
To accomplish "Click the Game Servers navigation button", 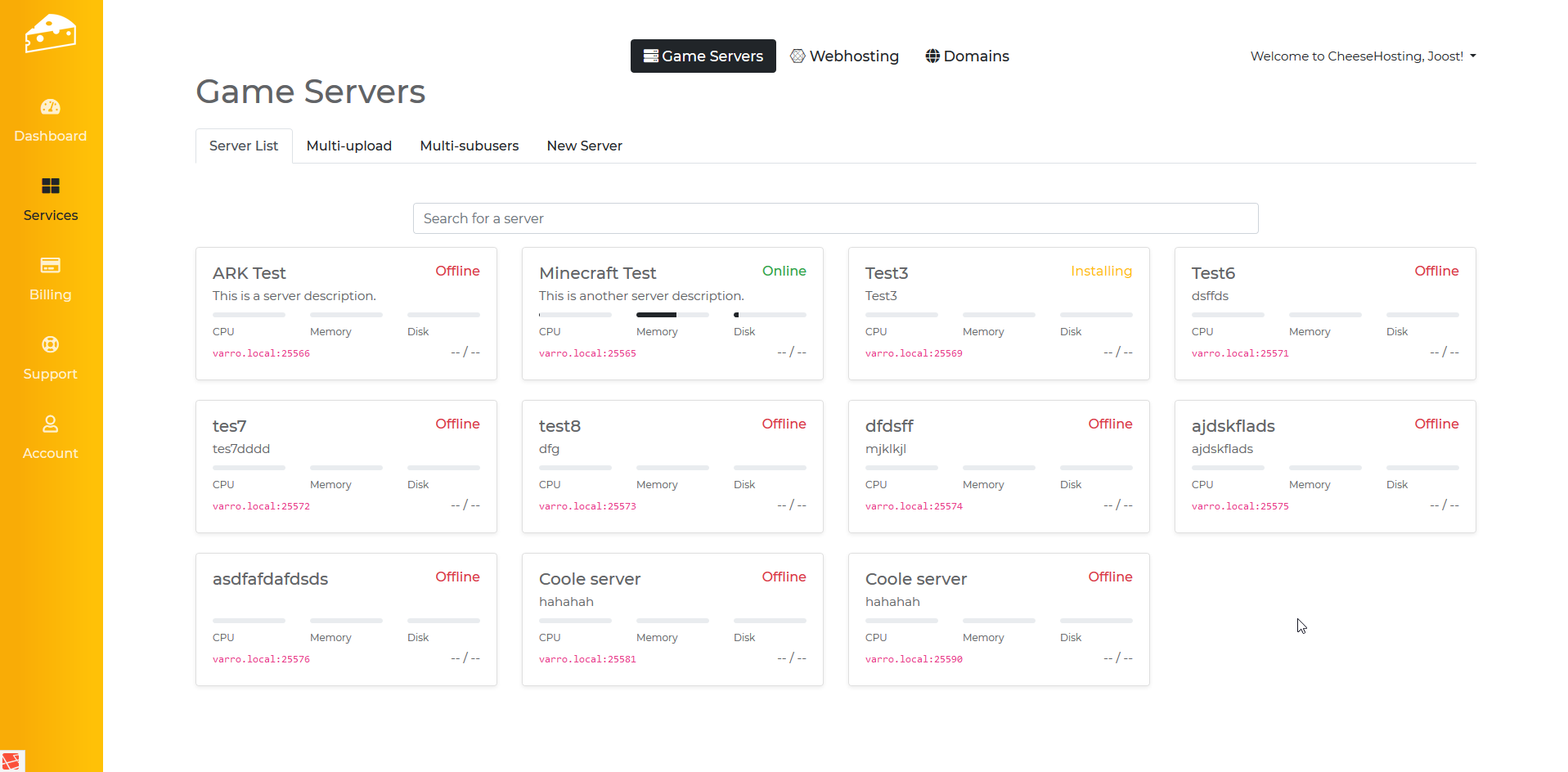I will 703,56.
